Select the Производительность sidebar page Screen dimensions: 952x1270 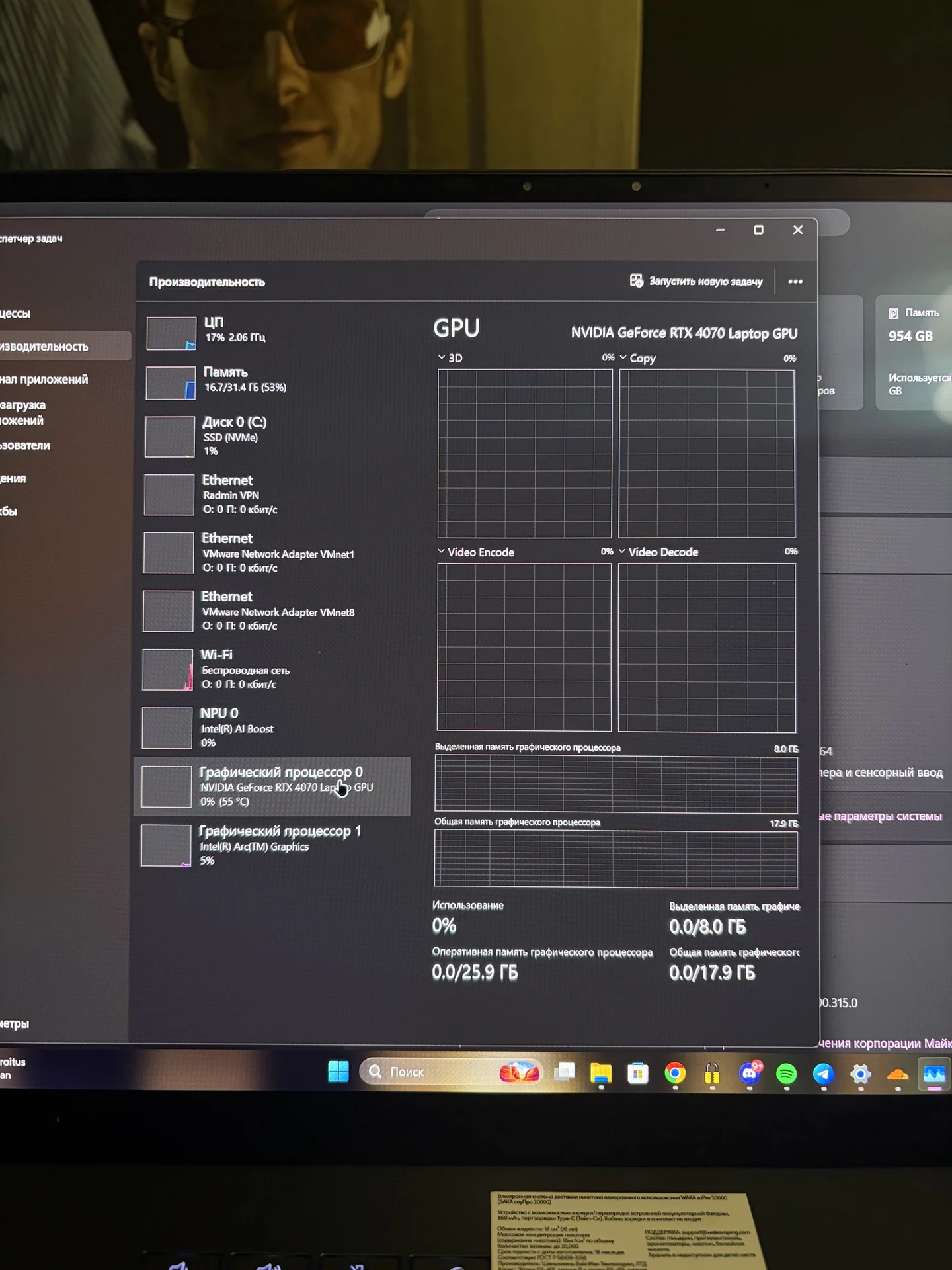coord(65,346)
